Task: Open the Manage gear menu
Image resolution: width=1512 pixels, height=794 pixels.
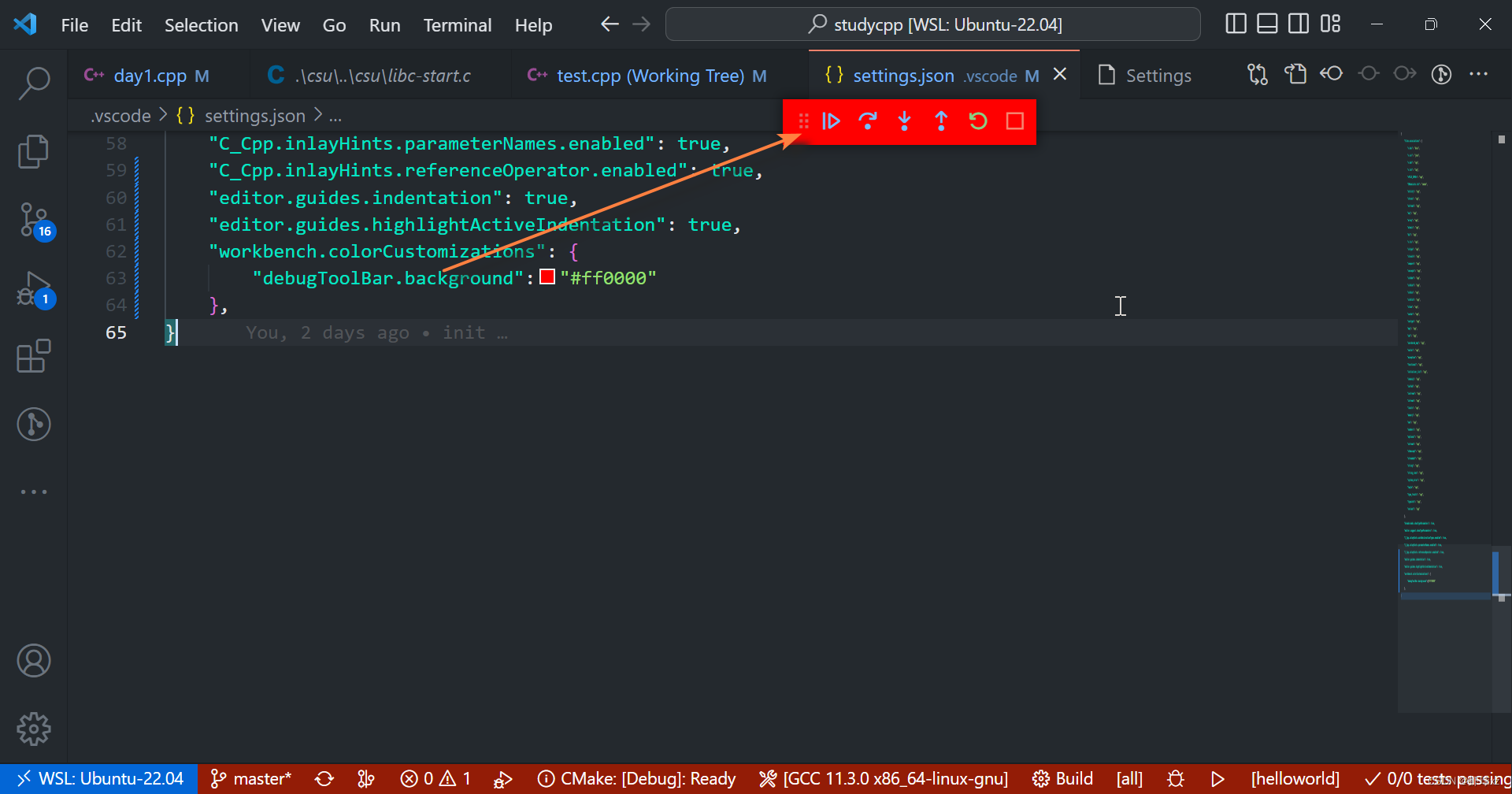Action: pyautogui.click(x=34, y=729)
